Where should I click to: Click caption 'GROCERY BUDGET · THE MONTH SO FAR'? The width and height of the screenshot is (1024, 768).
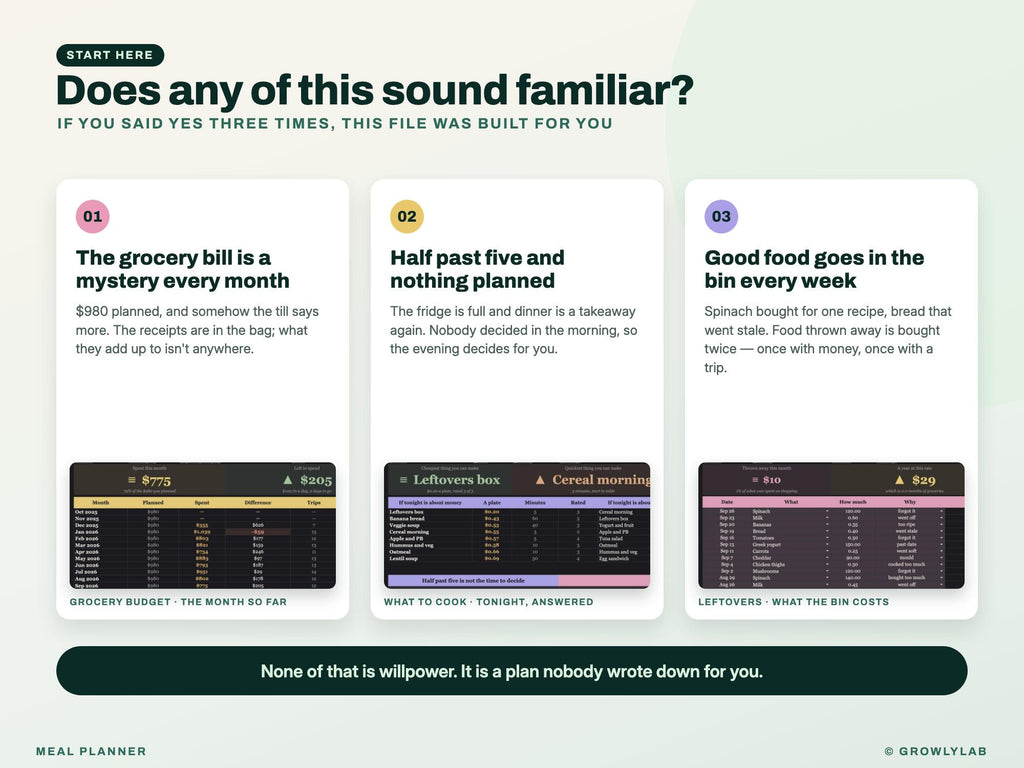coord(178,601)
